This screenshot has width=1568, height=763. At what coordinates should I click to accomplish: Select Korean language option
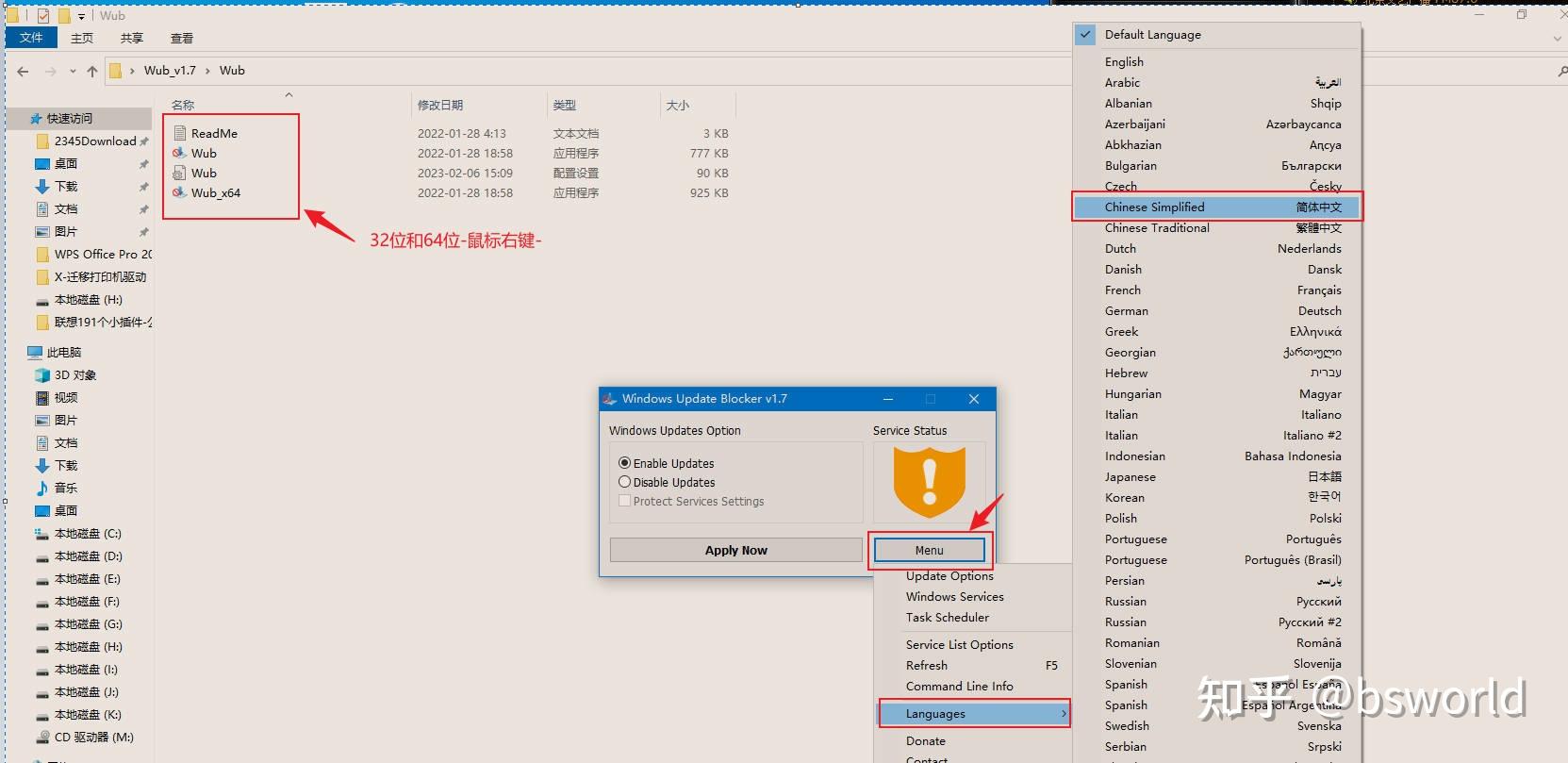coord(1217,498)
